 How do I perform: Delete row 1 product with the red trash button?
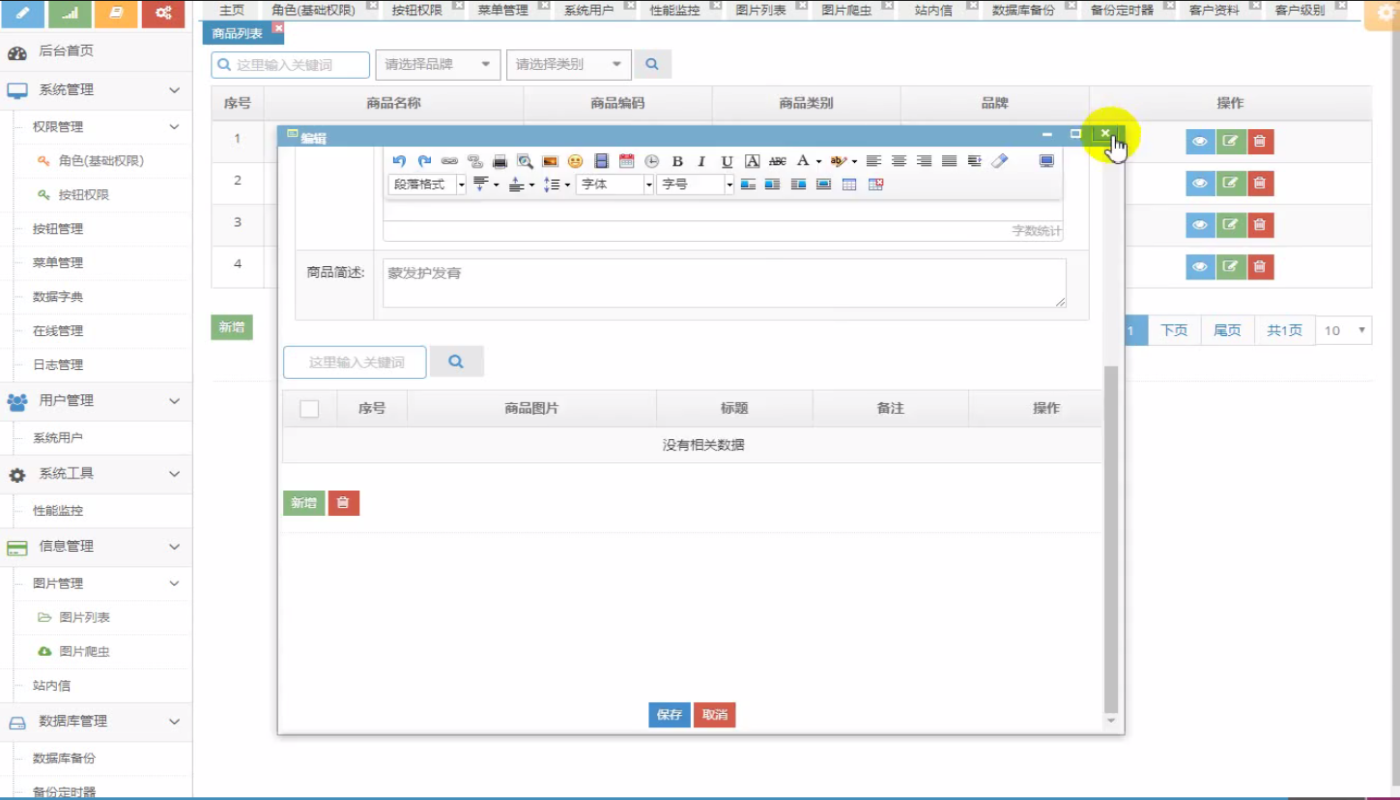click(x=1260, y=141)
